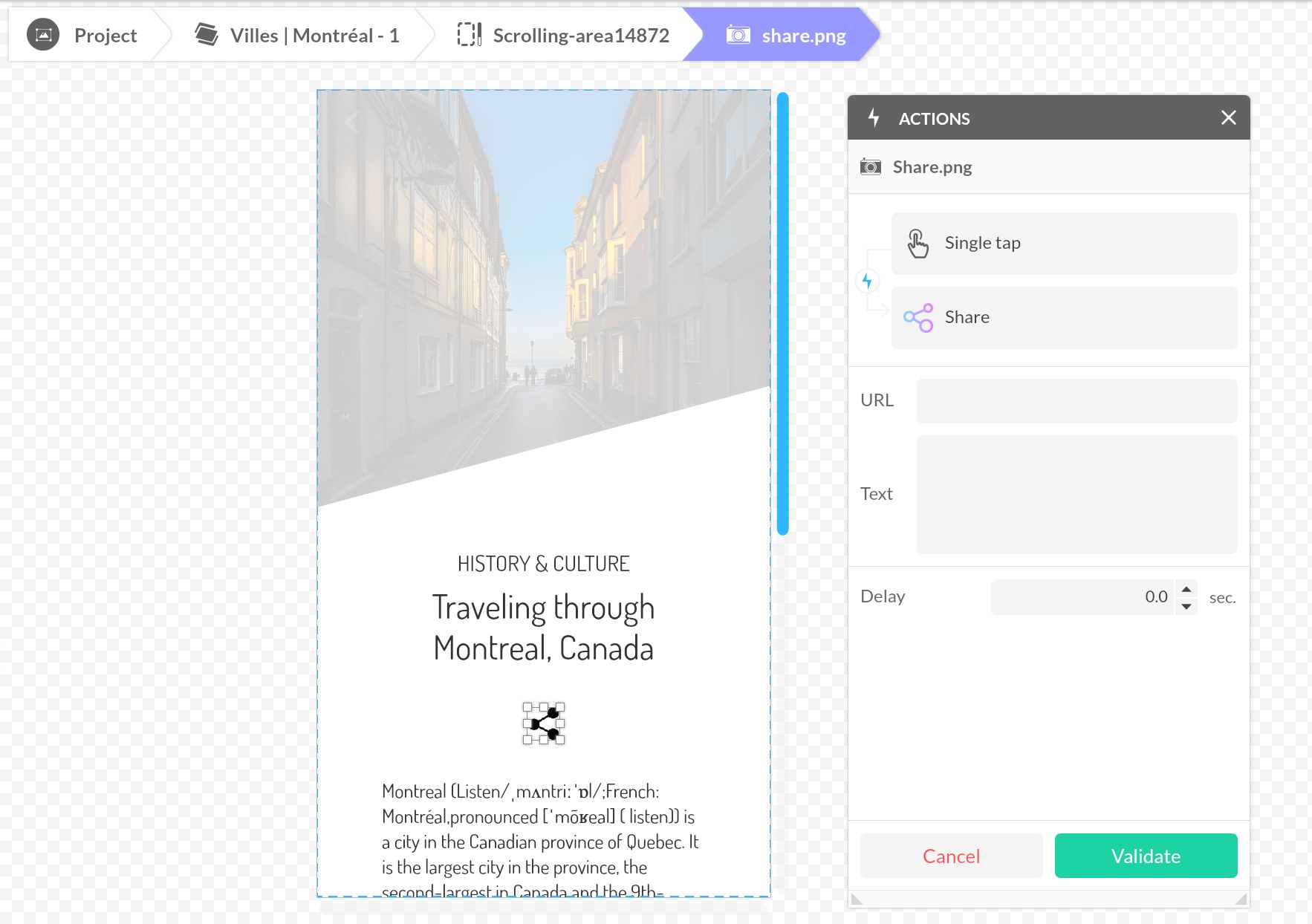Click the Delay seconds input field
The width and height of the screenshot is (1312, 924).
click(1082, 597)
